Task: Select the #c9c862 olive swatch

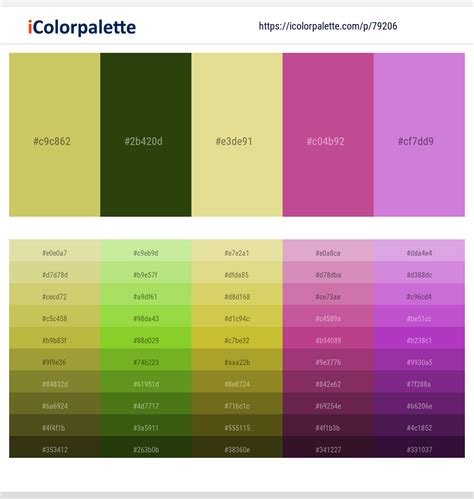Action: click(54, 135)
